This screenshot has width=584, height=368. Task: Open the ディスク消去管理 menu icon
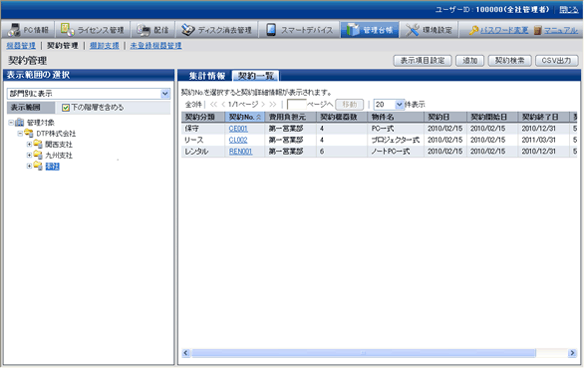click(188, 30)
